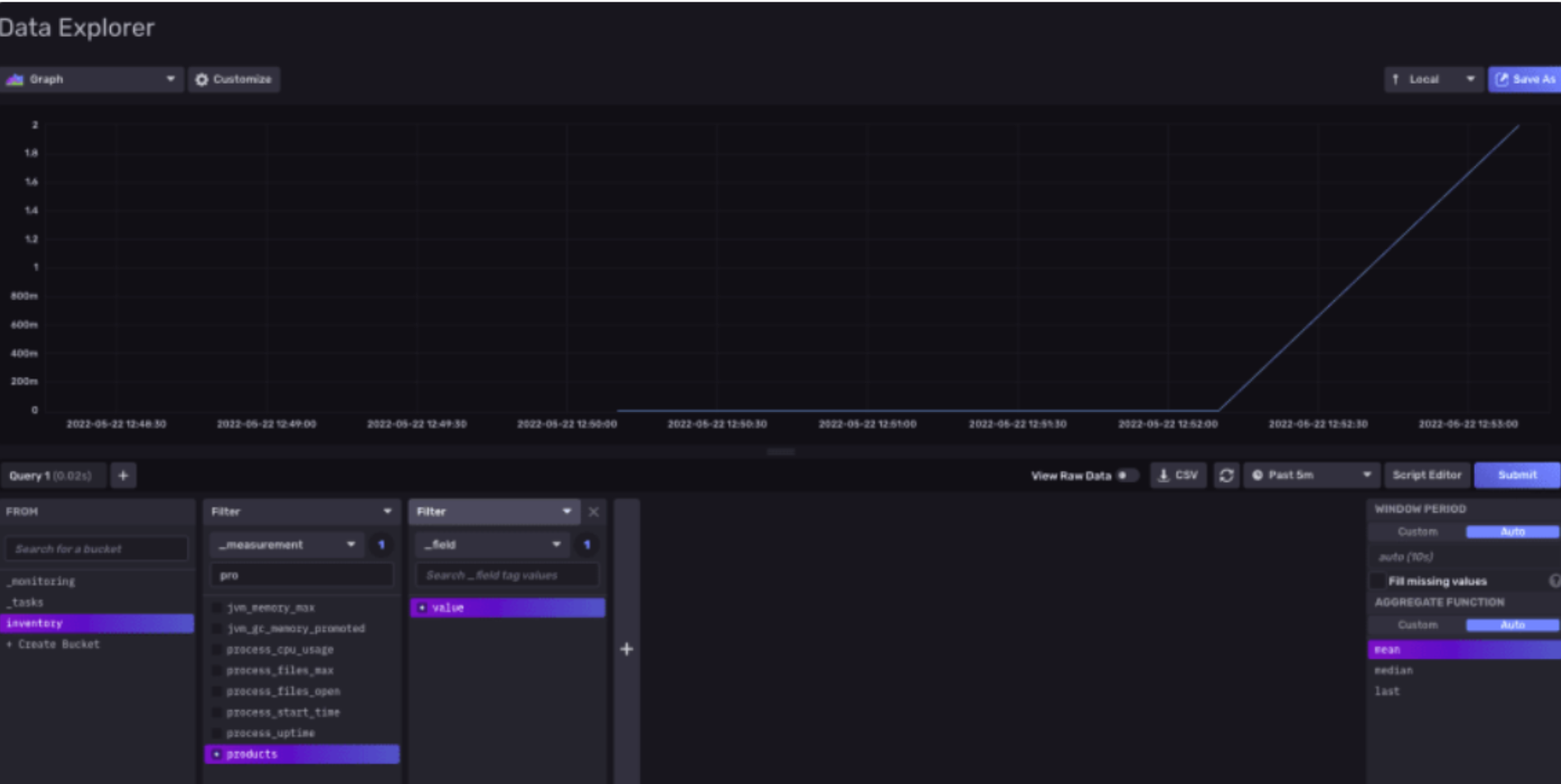Image resolution: width=1561 pixels, height=784 pixels.
Task: Open the _field tag key dropdown
Action: (x=492, y=544)
